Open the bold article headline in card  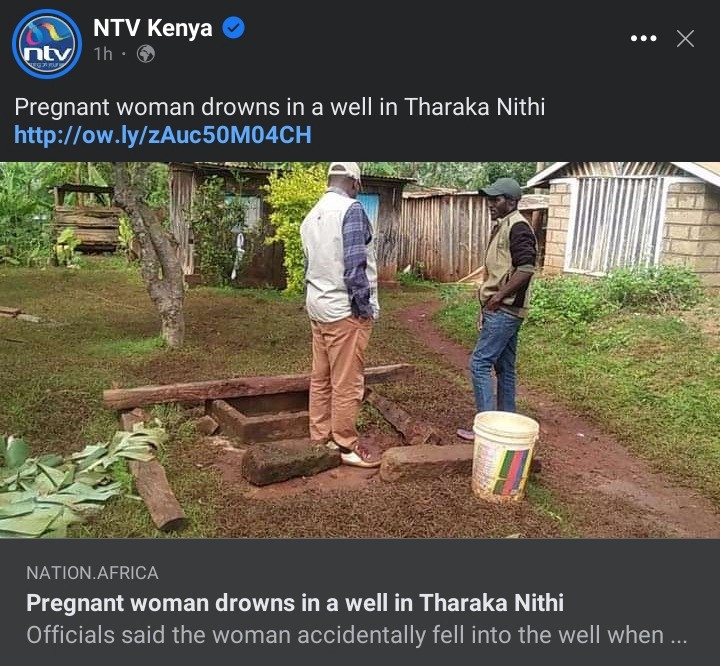click(x=295, y=603)
